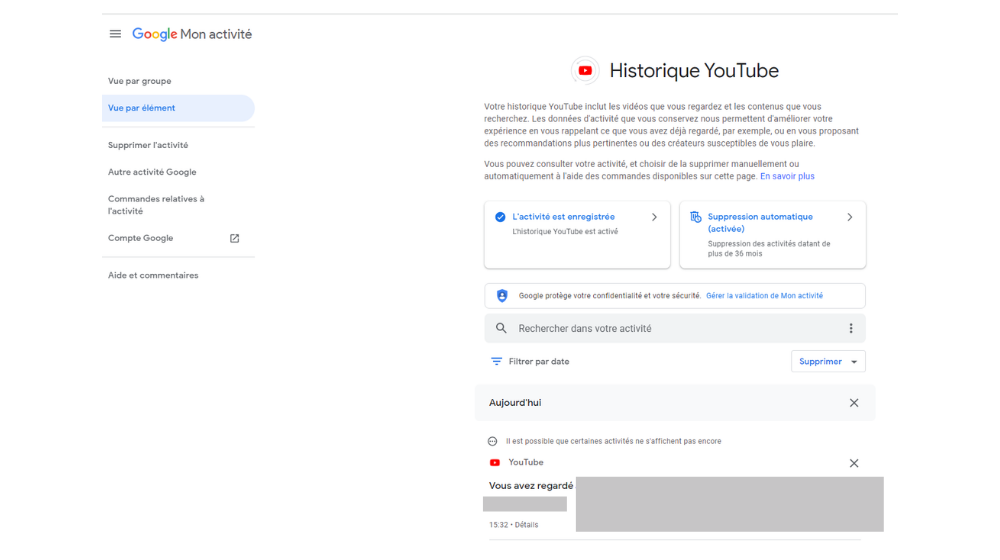Click the YouTube logo beside Historique YouTube

click(x=585, y=71)
